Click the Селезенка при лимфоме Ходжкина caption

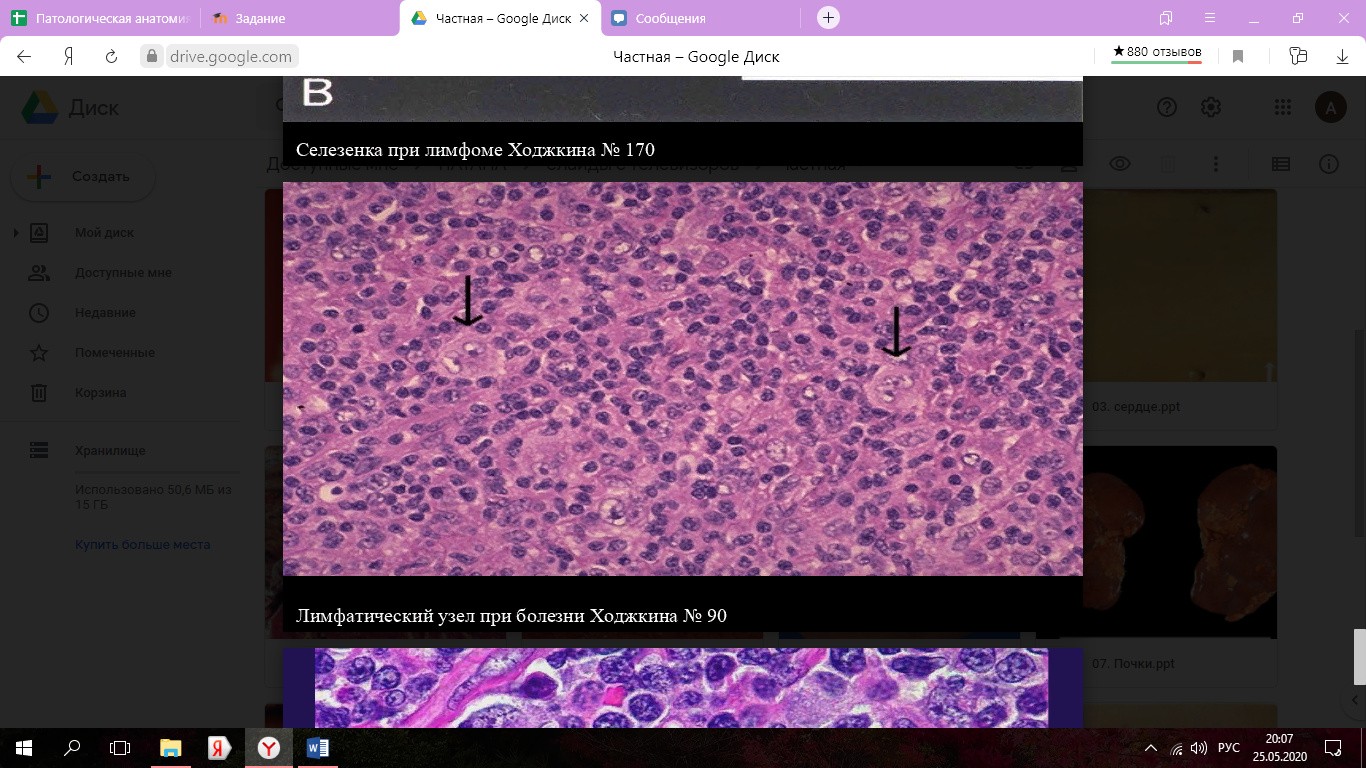tap(476, 151)
